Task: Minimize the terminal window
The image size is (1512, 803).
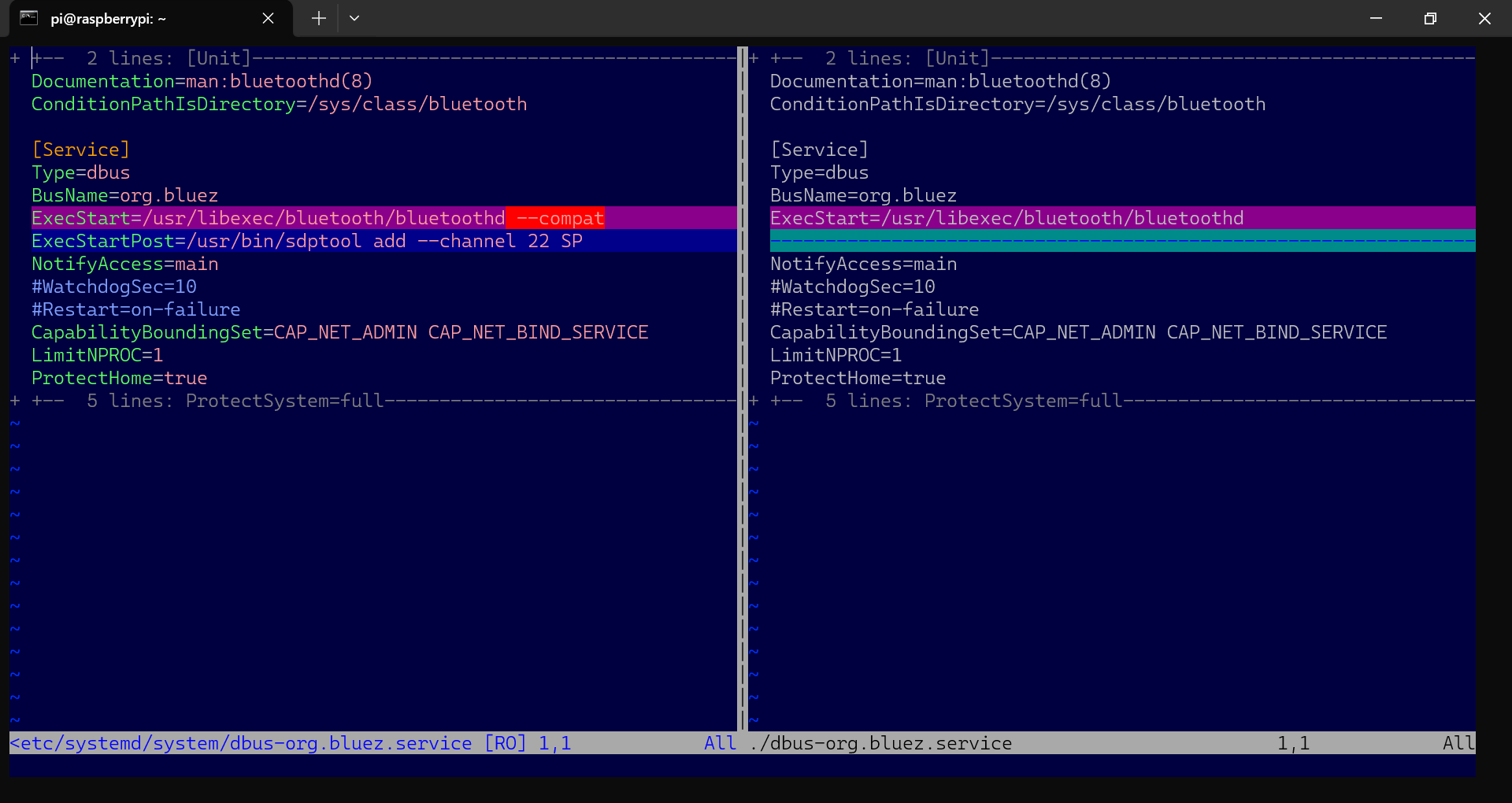Action: [x=1376, y=18]
